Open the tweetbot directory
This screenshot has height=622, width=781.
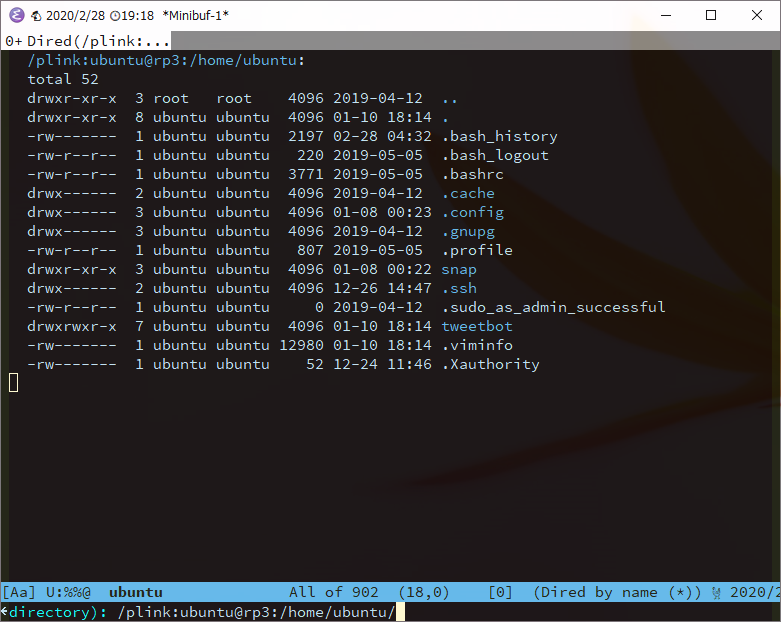[477, 326]
